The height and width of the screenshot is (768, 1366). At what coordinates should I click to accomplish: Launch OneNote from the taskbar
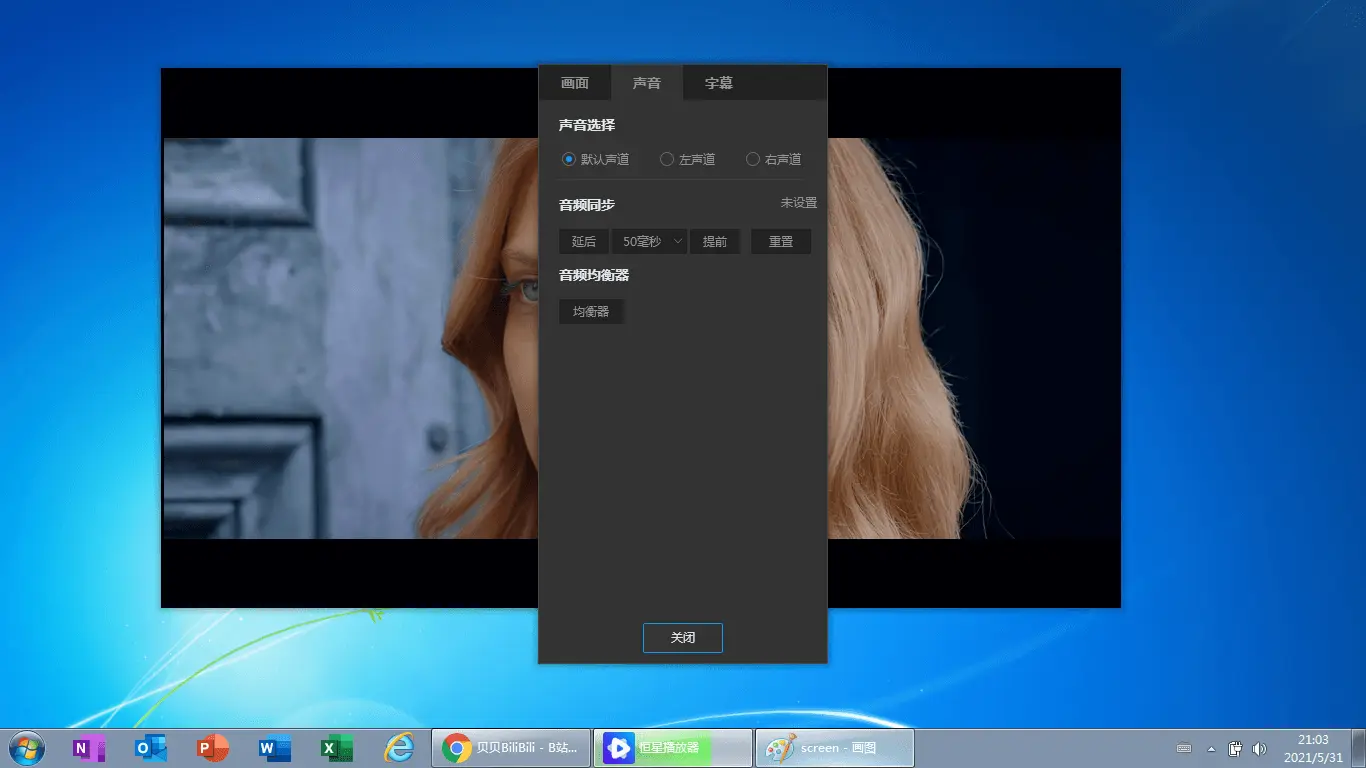coord(89,748)
